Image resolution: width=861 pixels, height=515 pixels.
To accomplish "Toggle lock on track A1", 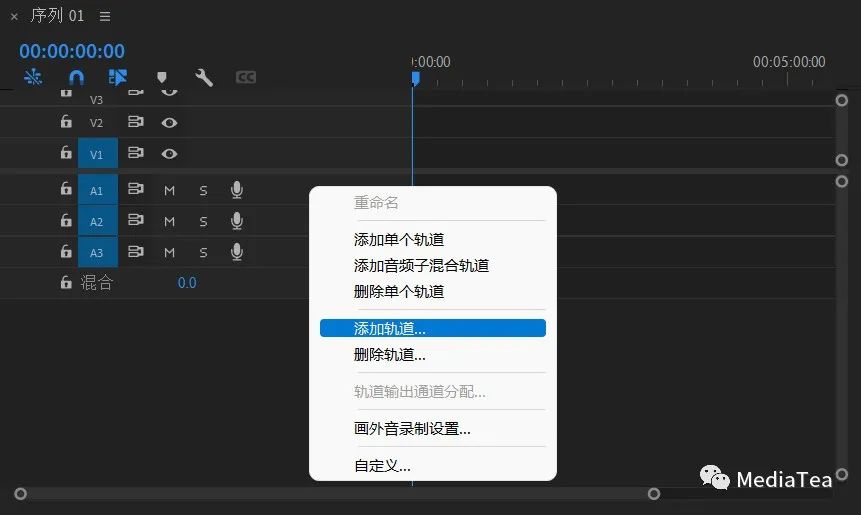I will click(x=66, y=189).
